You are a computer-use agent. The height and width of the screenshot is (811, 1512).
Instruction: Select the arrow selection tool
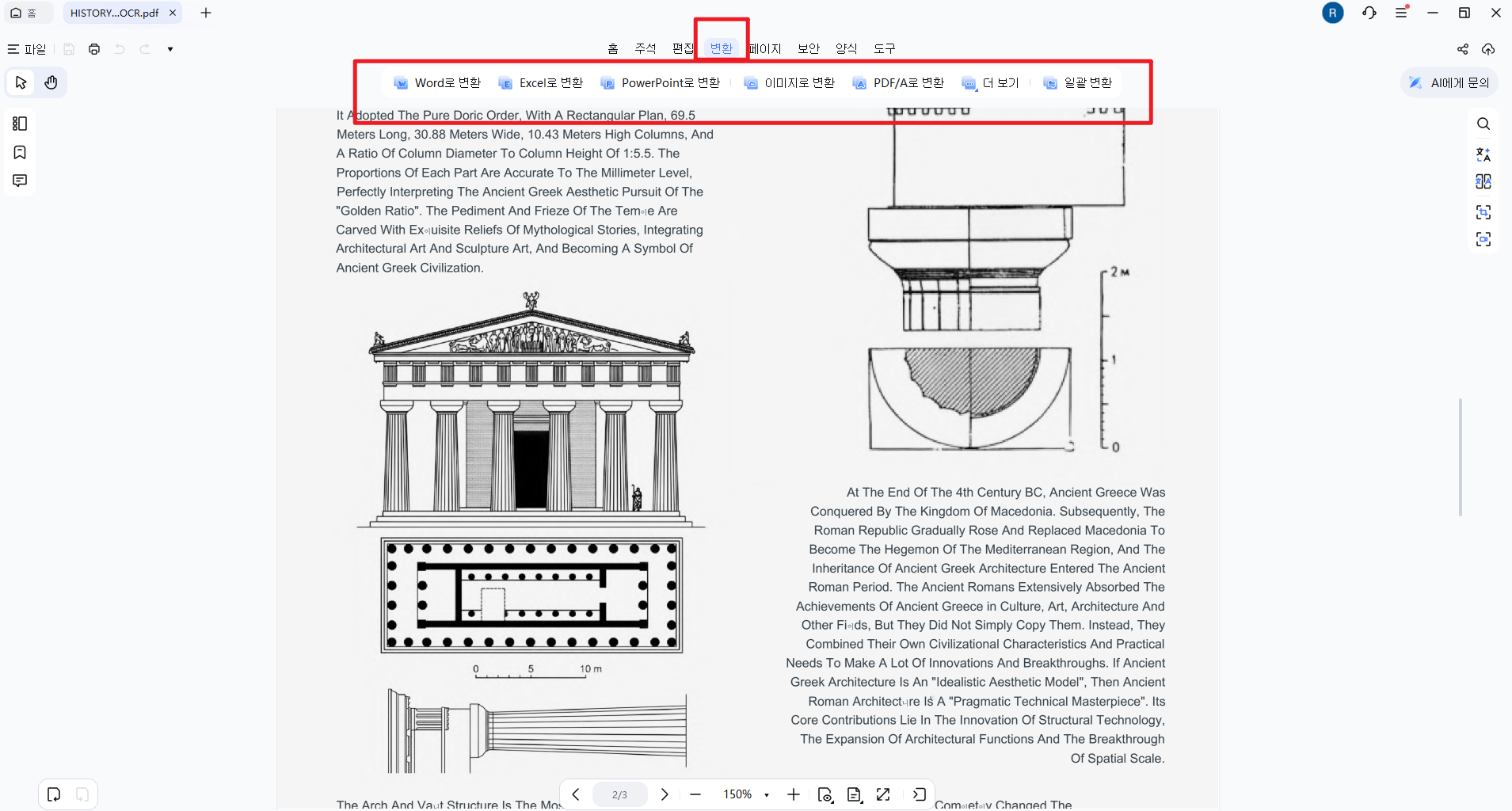point(21,82)
